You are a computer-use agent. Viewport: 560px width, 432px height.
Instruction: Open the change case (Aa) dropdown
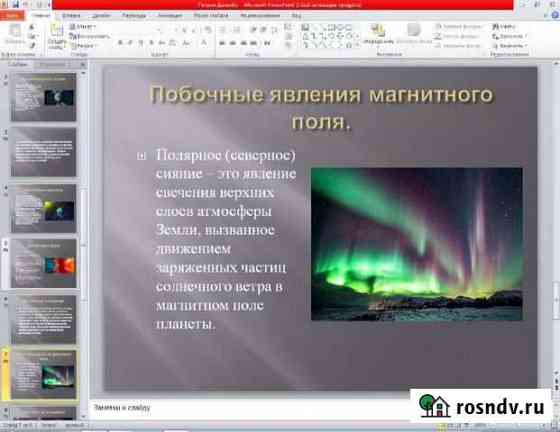pyautogui.click(x=186, y=43)
